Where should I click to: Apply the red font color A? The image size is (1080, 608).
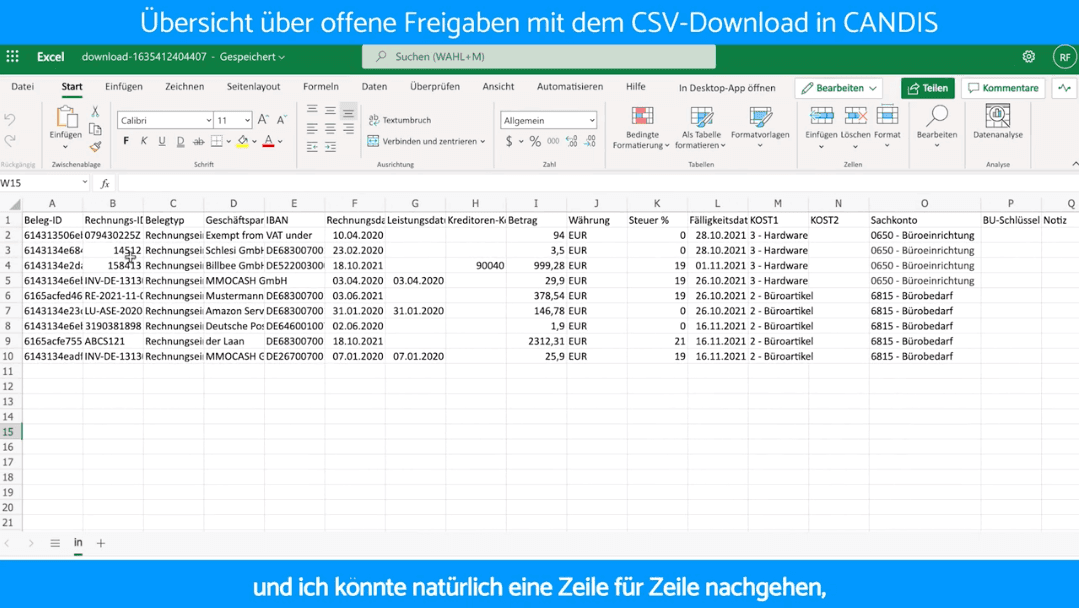269,141
